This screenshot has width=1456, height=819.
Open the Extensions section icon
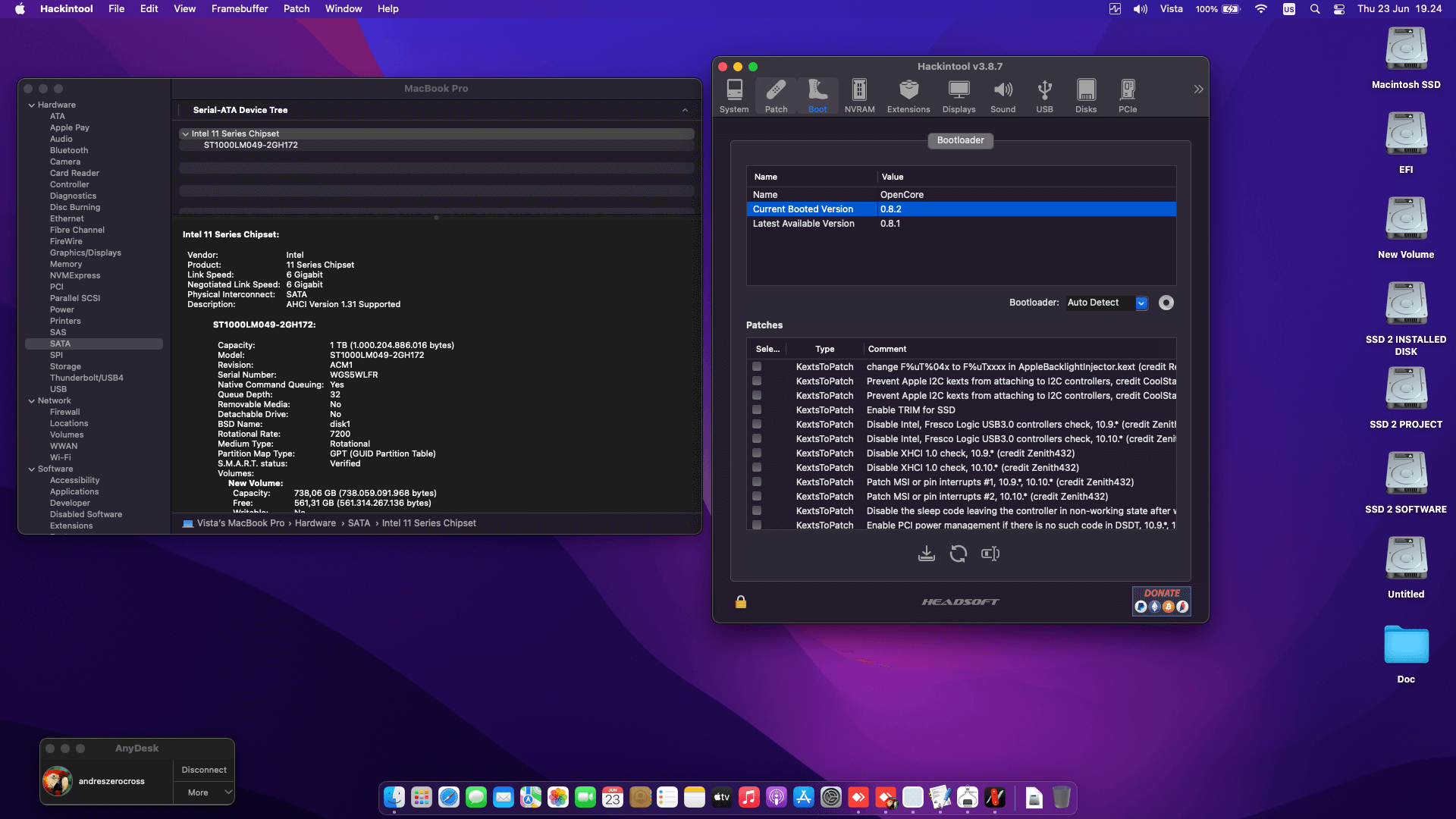point(908,96)
